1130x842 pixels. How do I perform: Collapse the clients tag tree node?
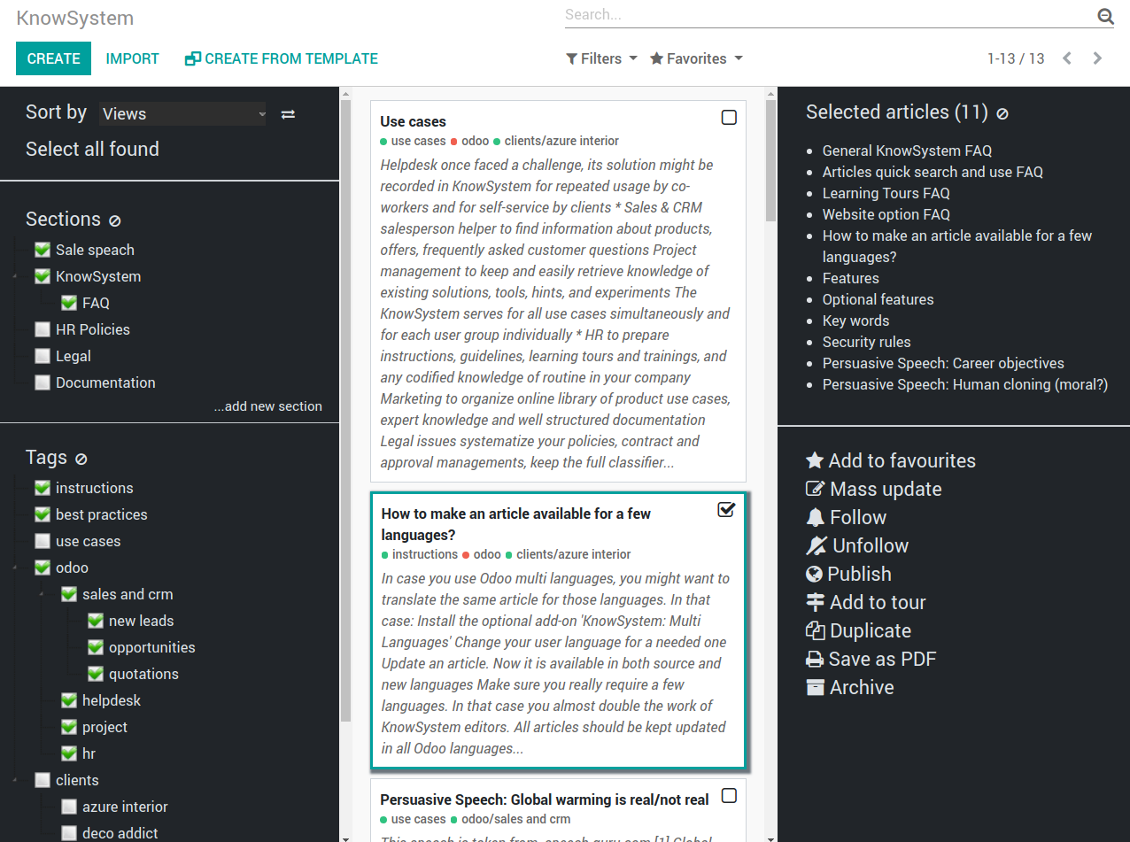[x=15, y=781]
